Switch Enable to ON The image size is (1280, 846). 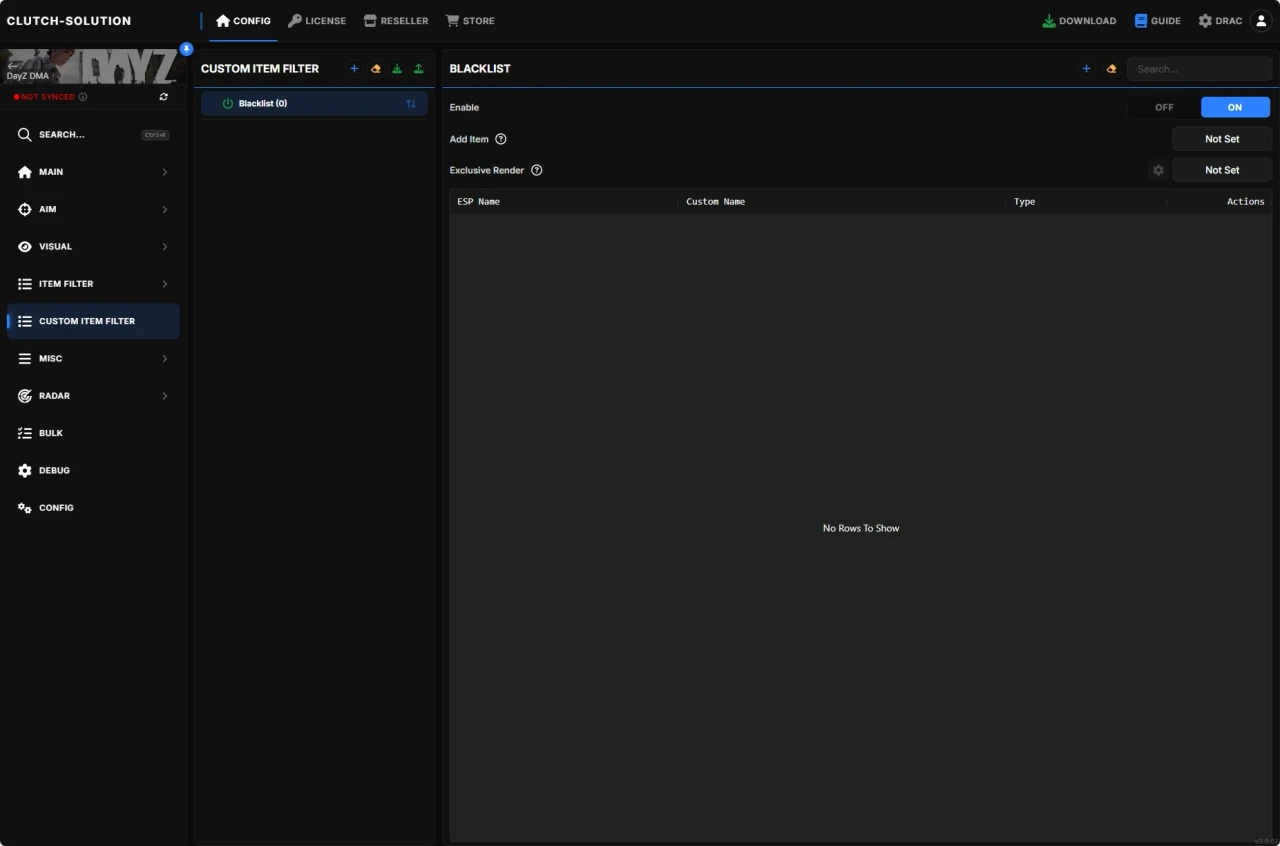1235,107
